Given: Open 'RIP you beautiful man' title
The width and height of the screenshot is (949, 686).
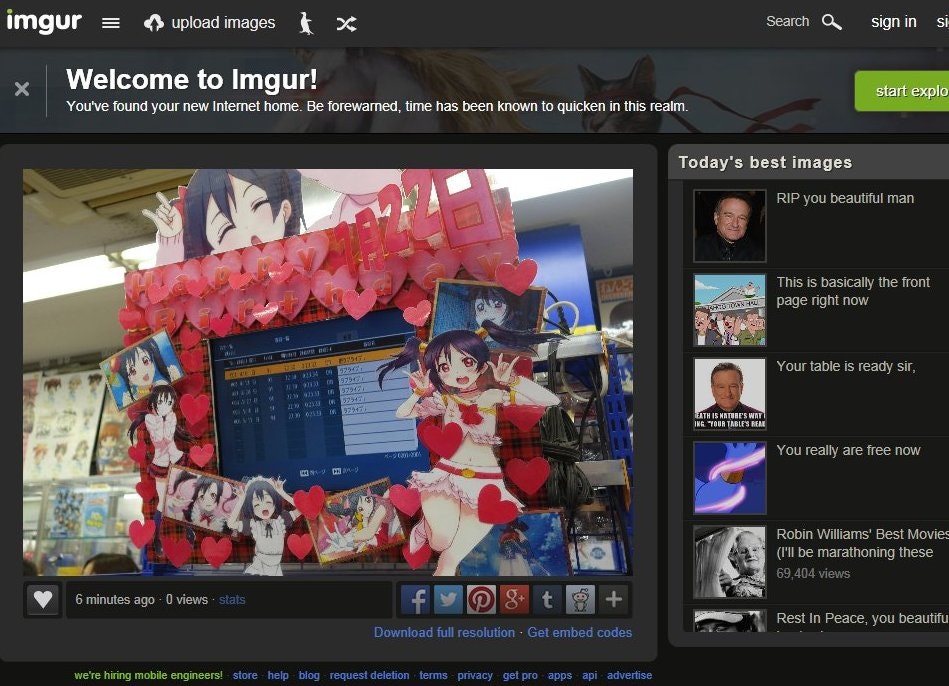Looking at the screenshot, I should [845, 198].
